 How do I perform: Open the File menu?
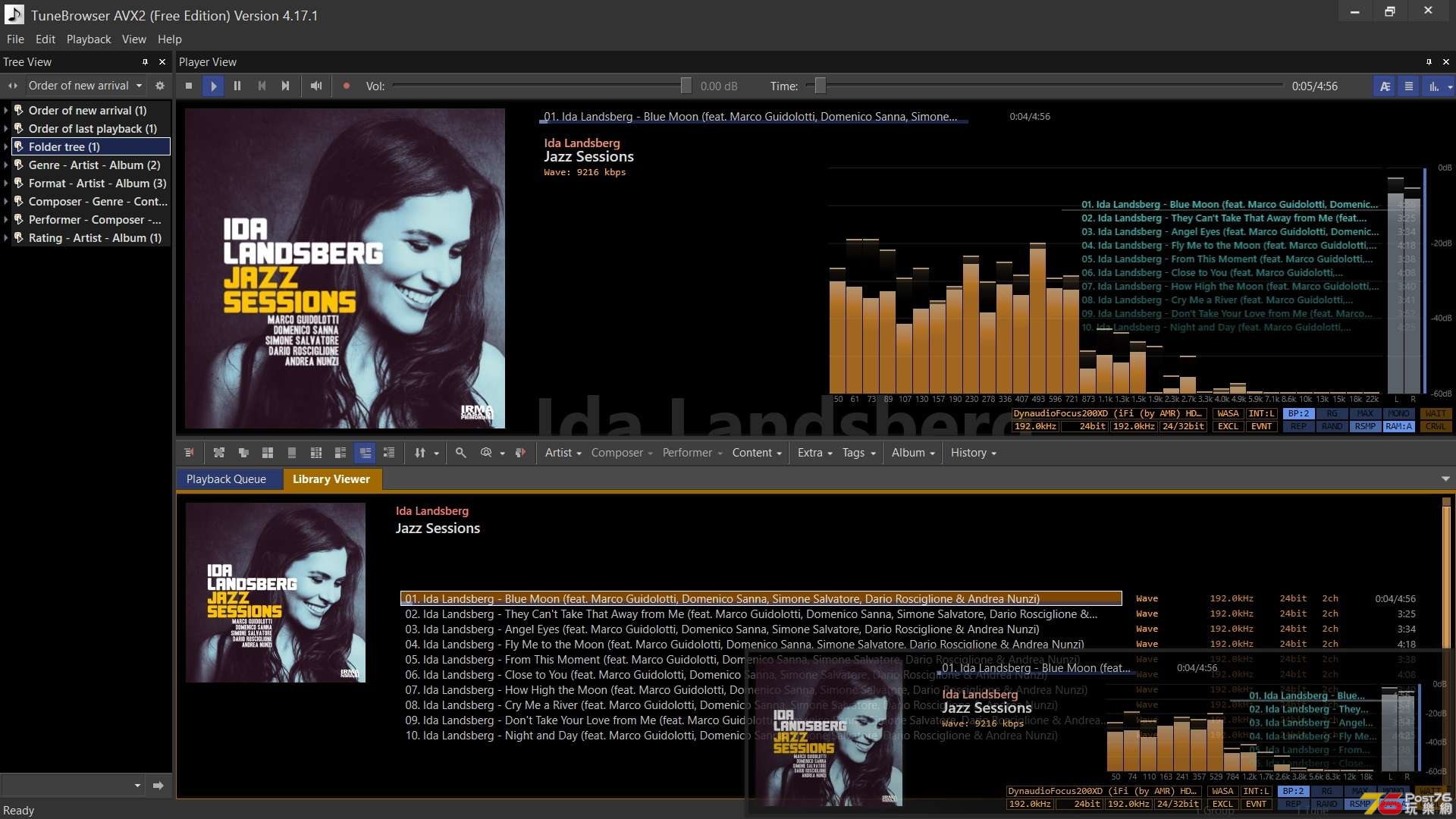(15, 39)
